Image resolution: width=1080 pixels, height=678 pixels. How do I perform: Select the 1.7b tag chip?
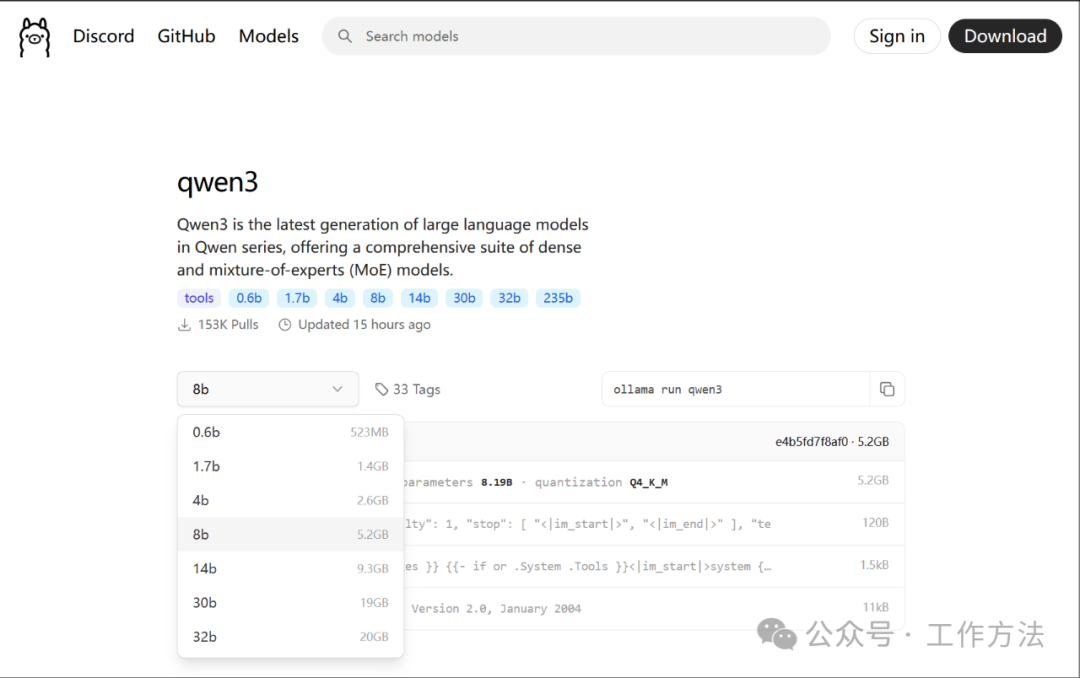pos(297,298)
